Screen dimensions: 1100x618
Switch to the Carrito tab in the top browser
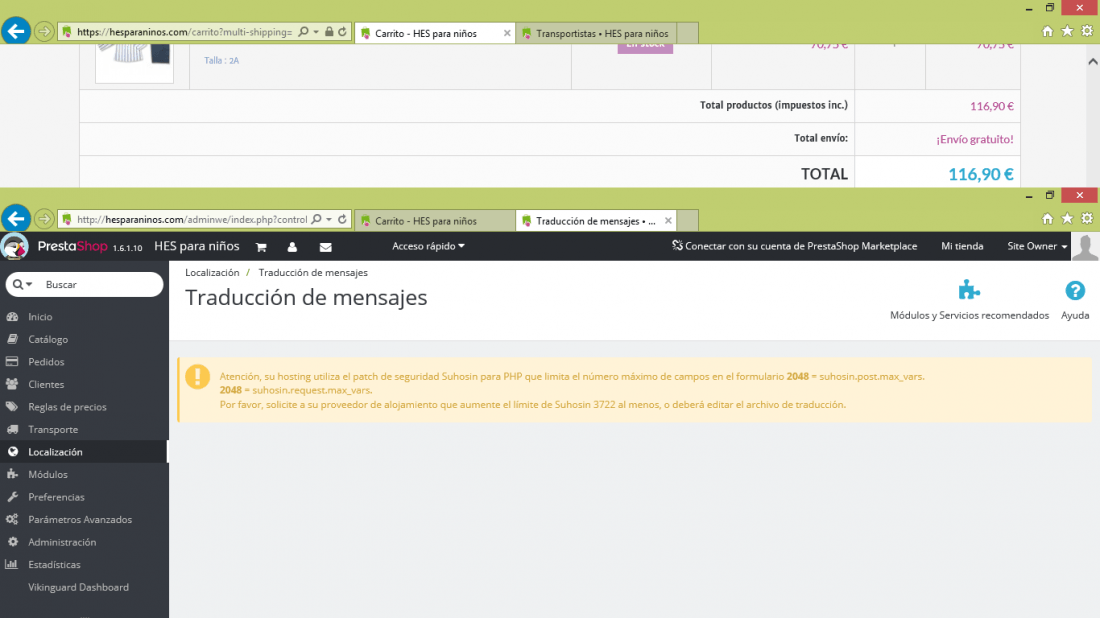click(427, 33)
